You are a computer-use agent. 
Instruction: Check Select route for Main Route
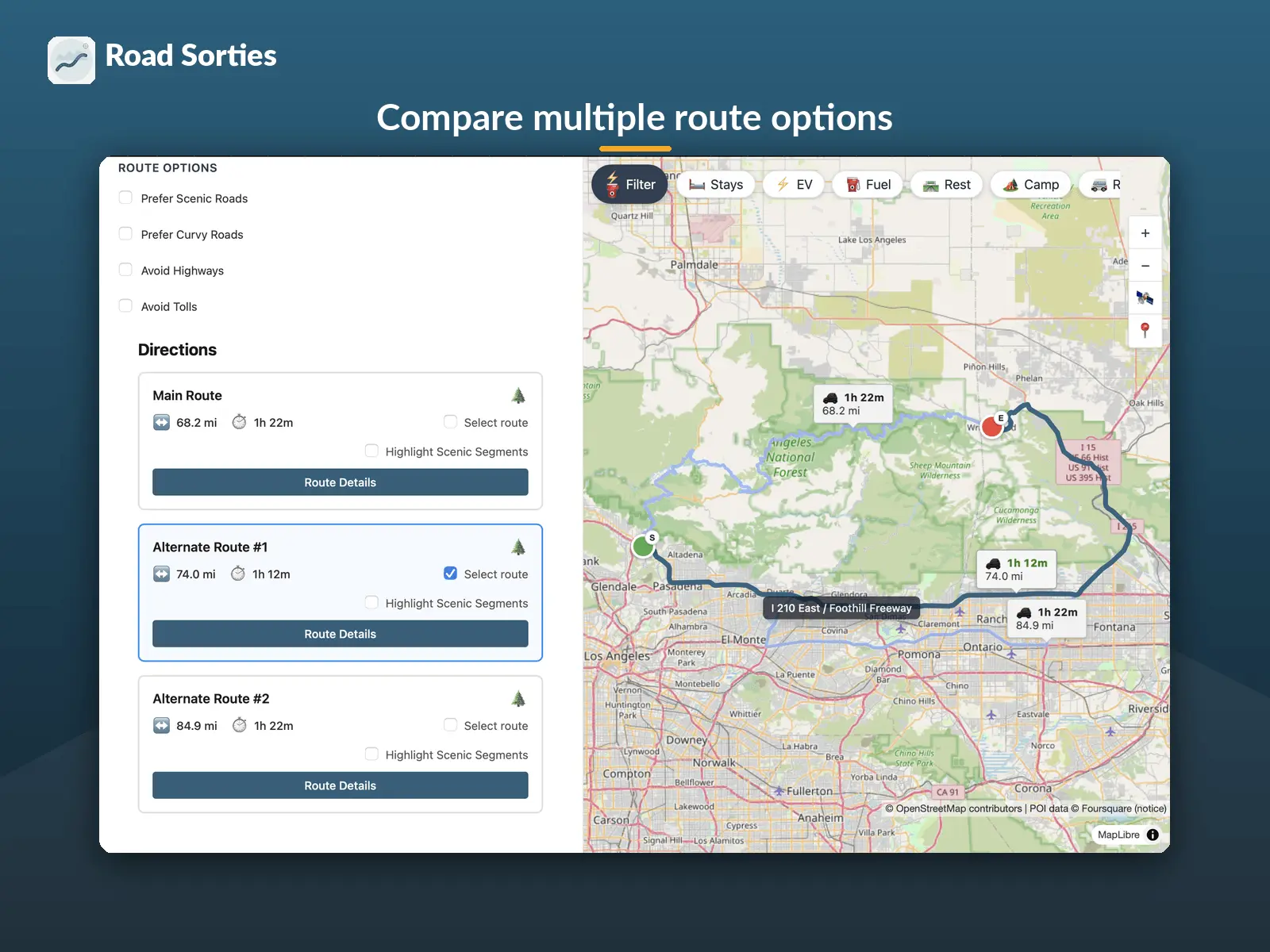click(450, 422)
